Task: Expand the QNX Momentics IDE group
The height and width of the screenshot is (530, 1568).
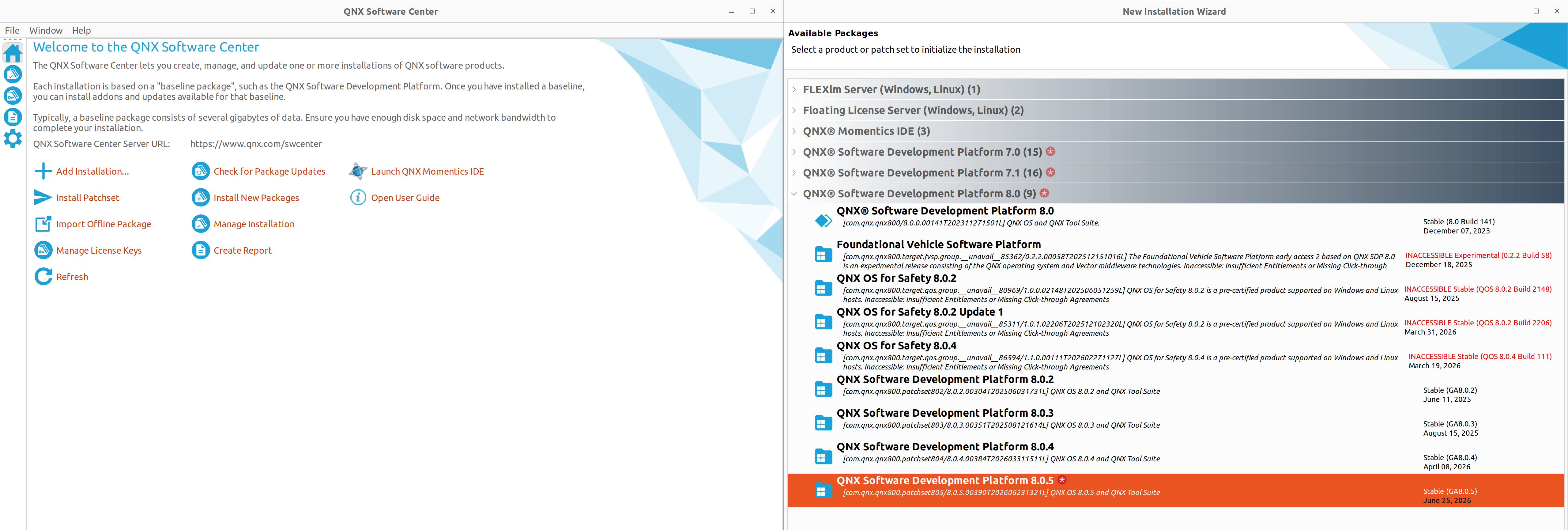Action: [794, 131]
